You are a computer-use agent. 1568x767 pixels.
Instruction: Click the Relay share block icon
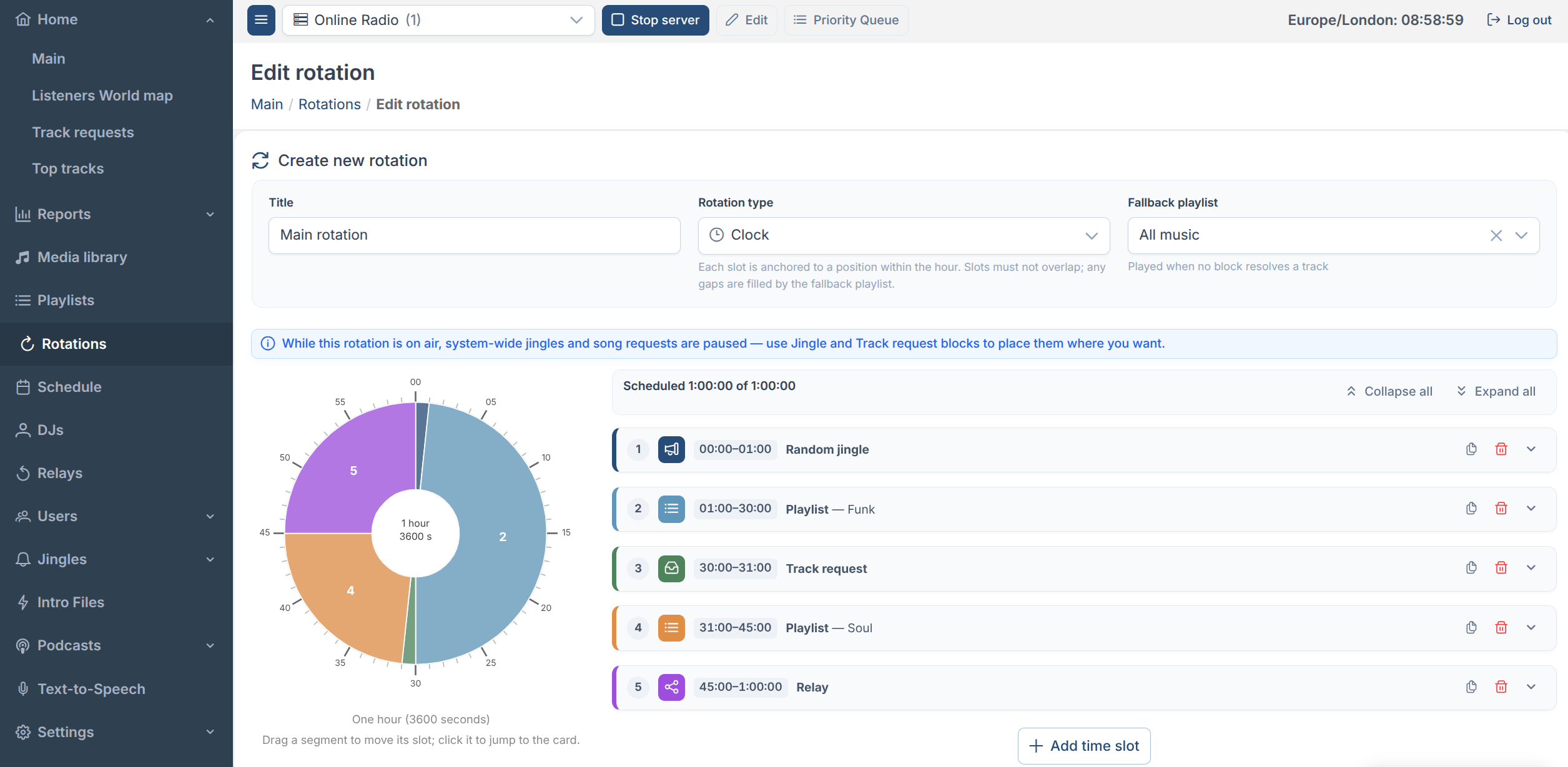[x=671, y=687]
